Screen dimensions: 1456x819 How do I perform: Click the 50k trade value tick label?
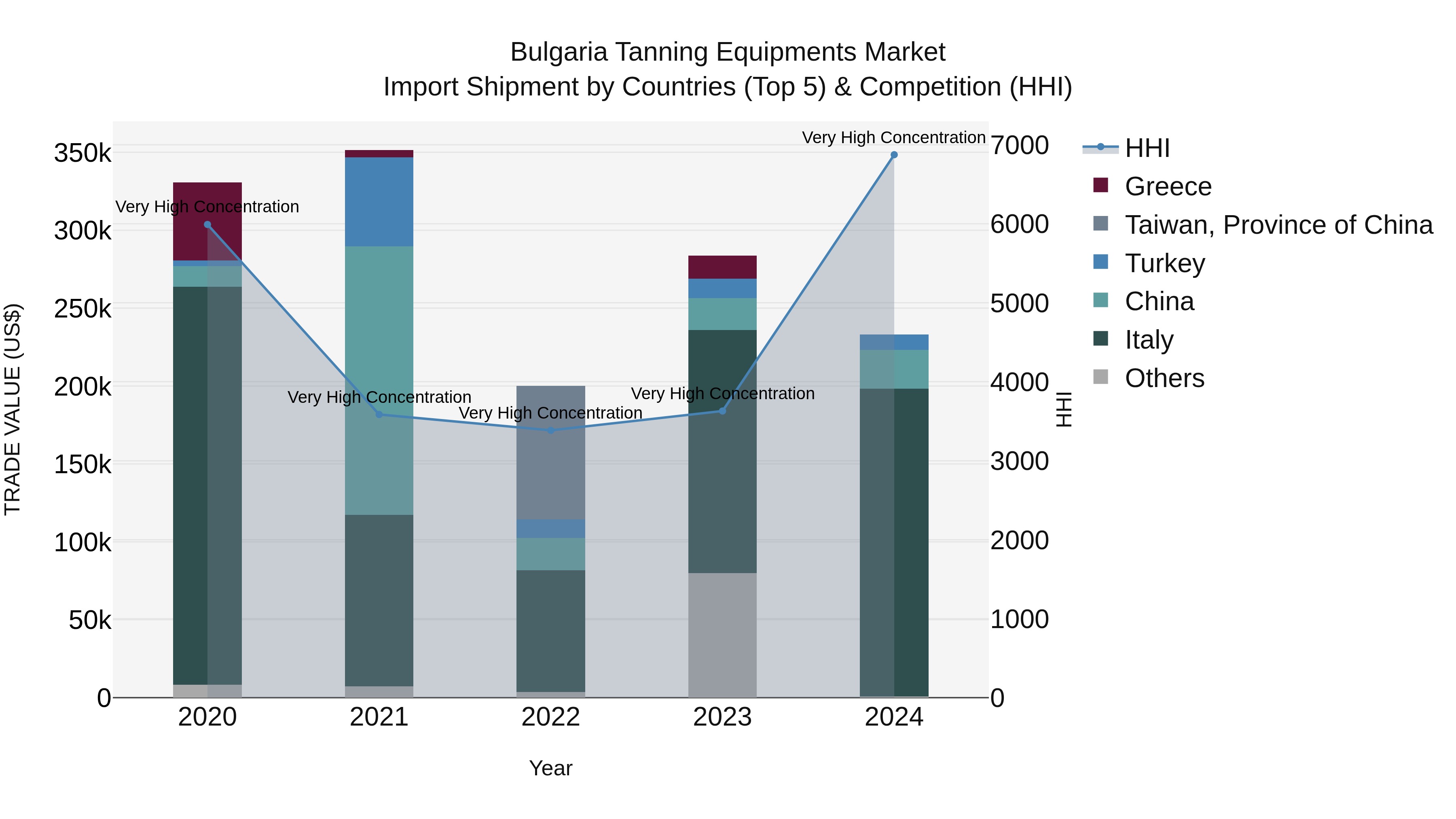point(90,620)
